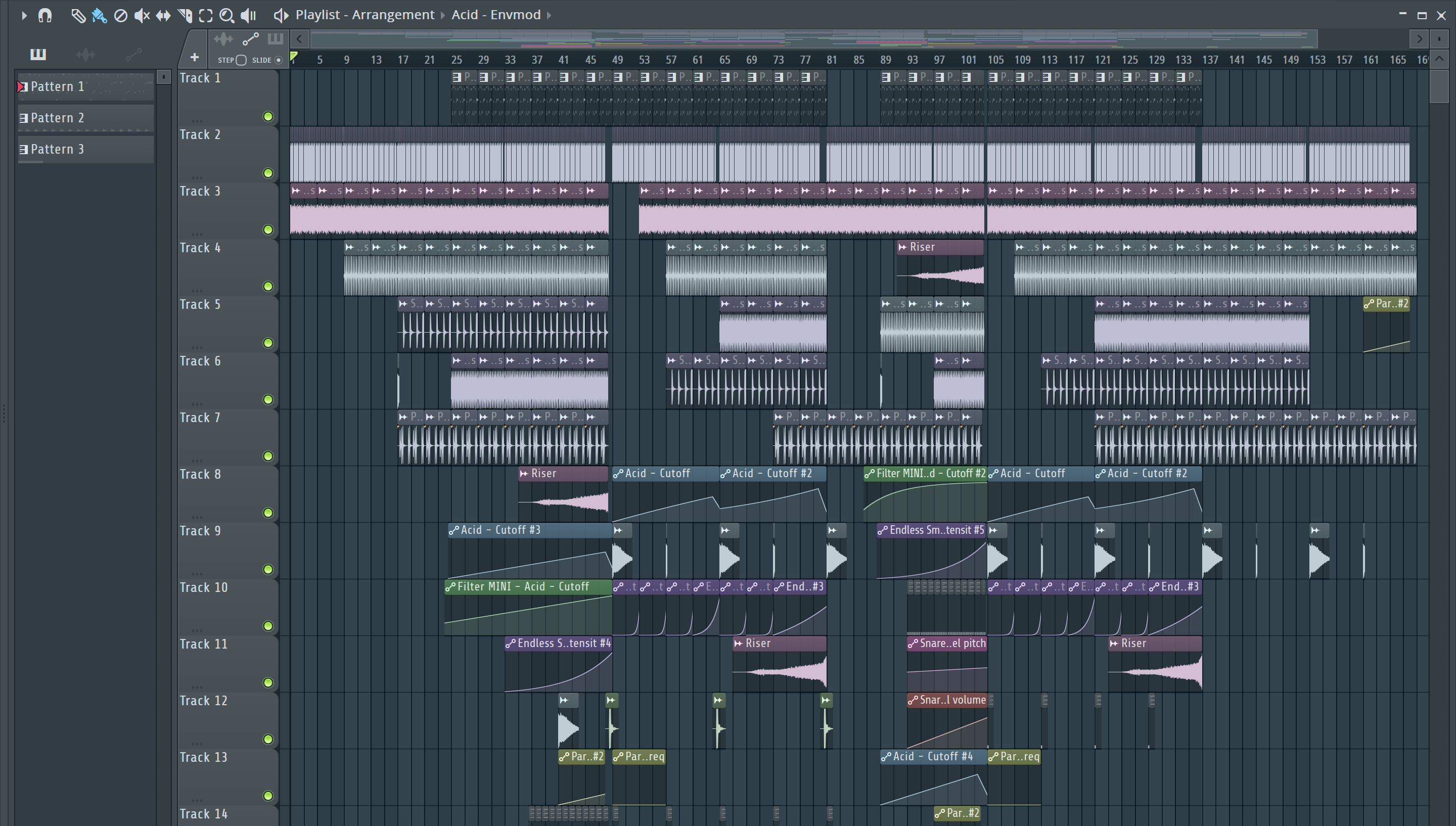Show automation clips in picker panel
Viewport: 1456px width, 826px height.
pyautogui.click(x=134, y=55)
